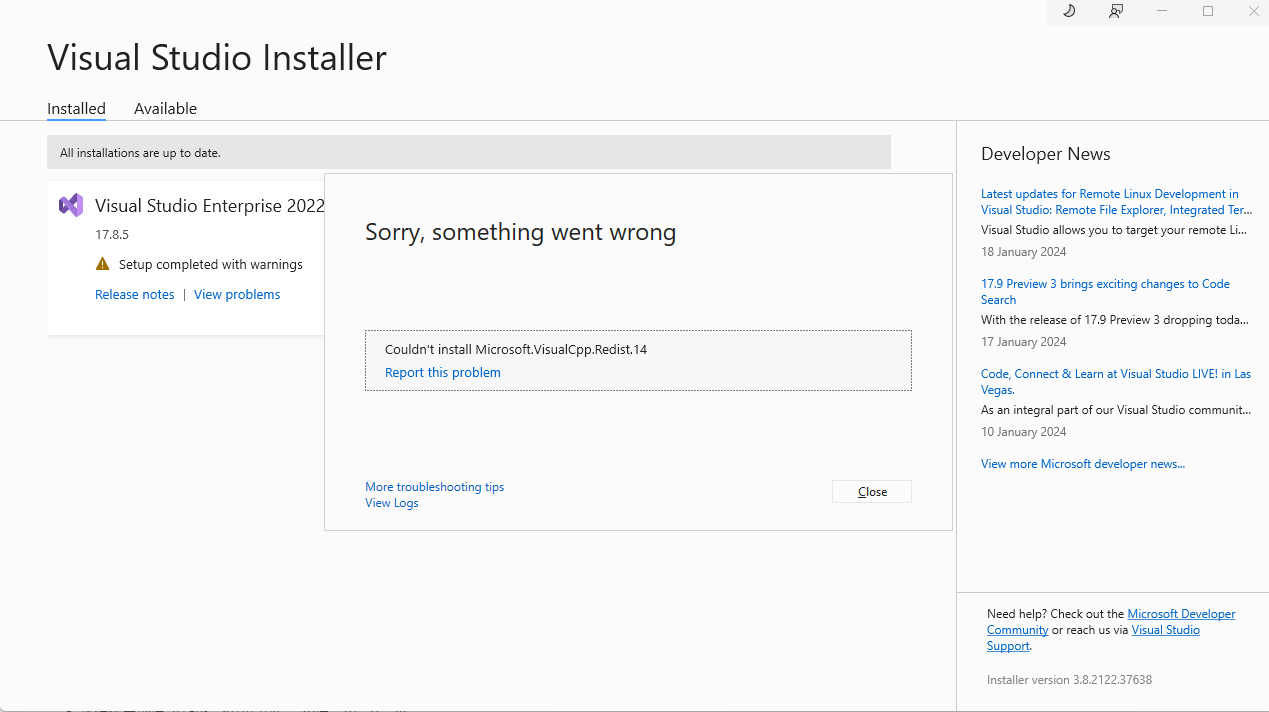1269x712 pixels.
Task: Click the setup warning triangle icon
Action: point(102,264)
